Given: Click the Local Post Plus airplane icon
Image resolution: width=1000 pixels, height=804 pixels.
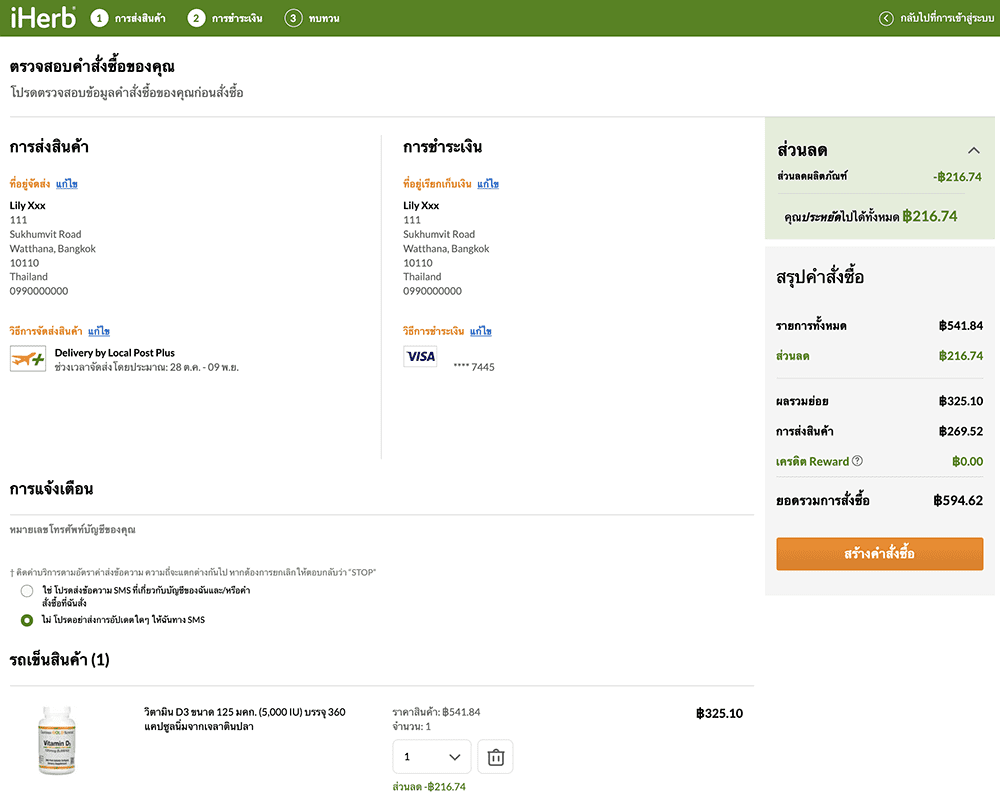Looking at the screenshot, I should 28,358.
